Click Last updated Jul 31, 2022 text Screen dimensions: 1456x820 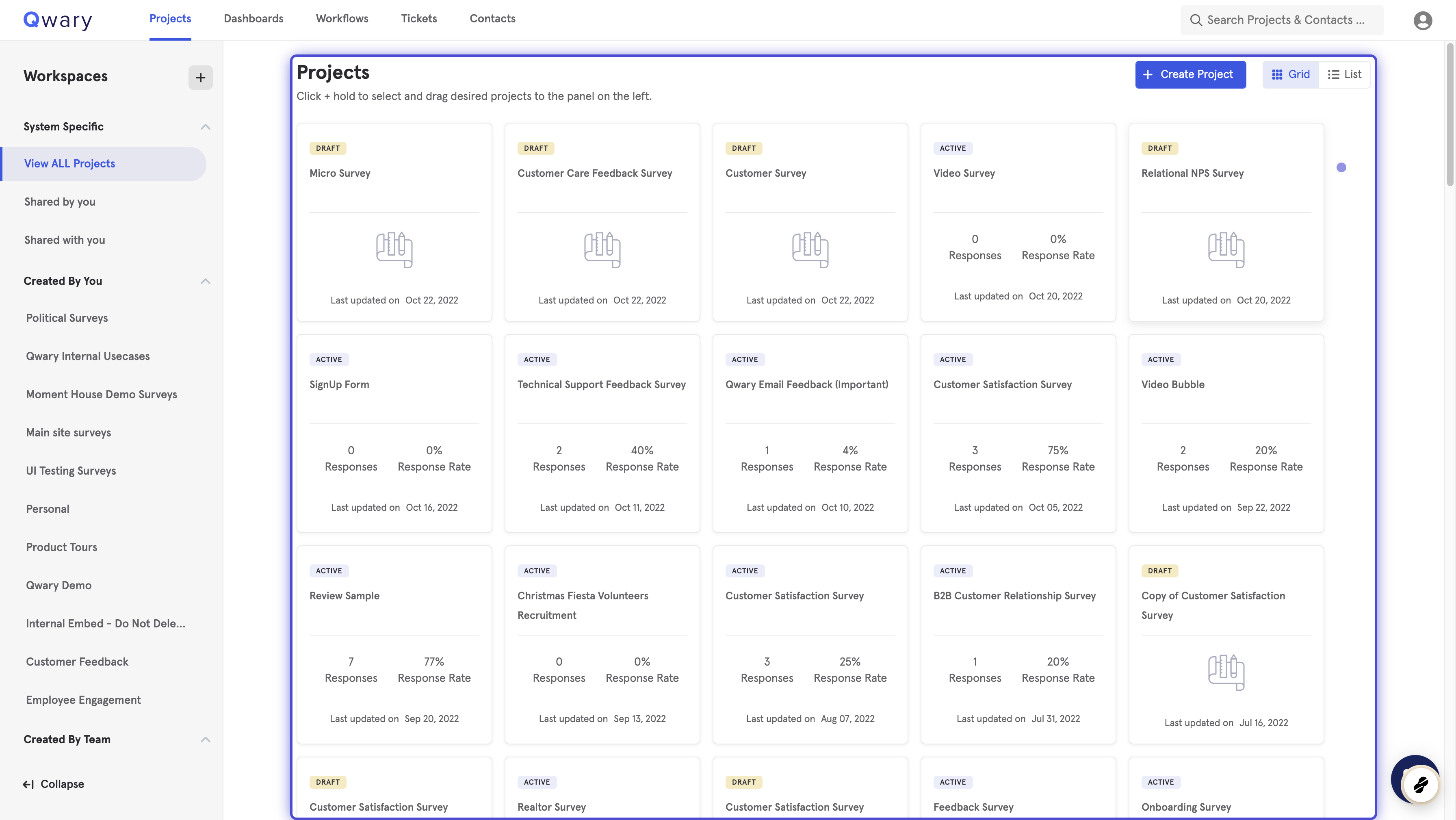pos(1018,719)
